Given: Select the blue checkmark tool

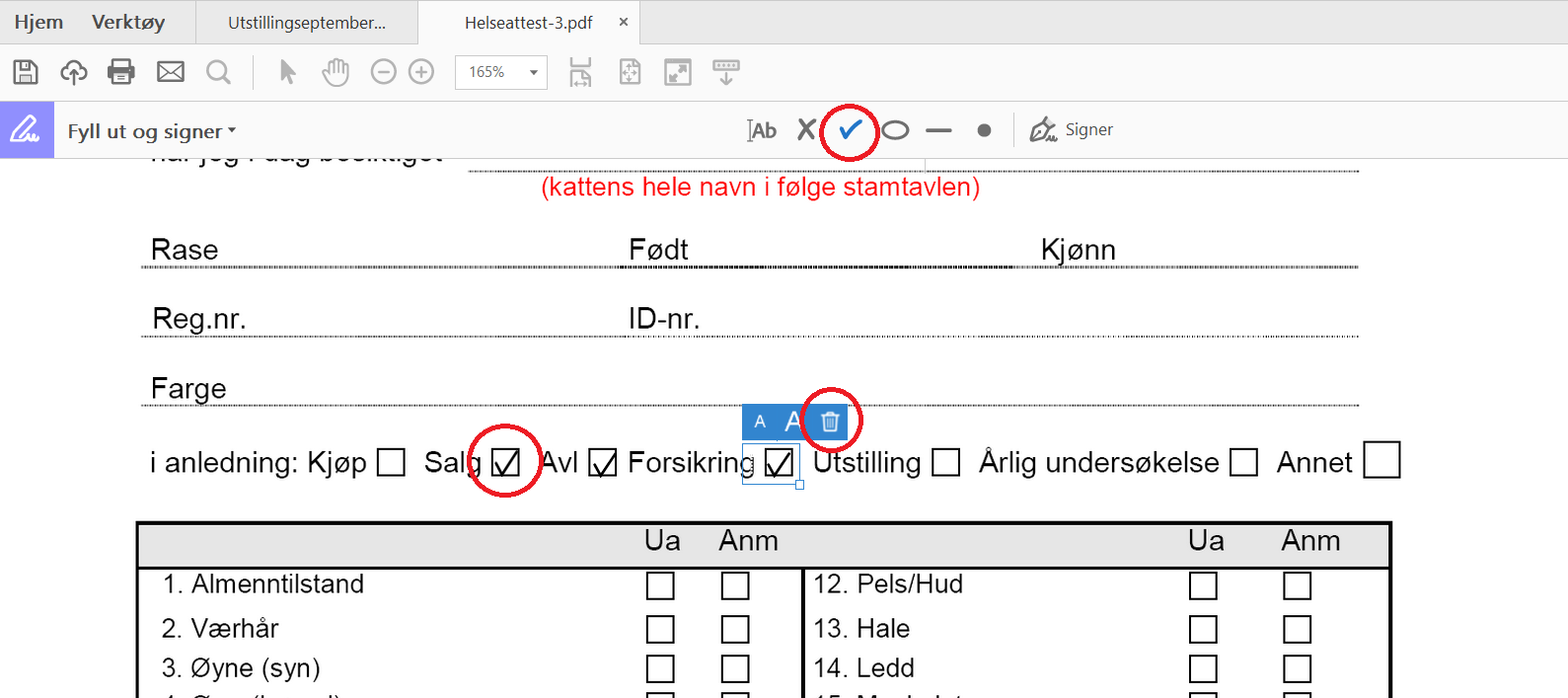Looking at the screenshot, I should [x=851, y=129].
